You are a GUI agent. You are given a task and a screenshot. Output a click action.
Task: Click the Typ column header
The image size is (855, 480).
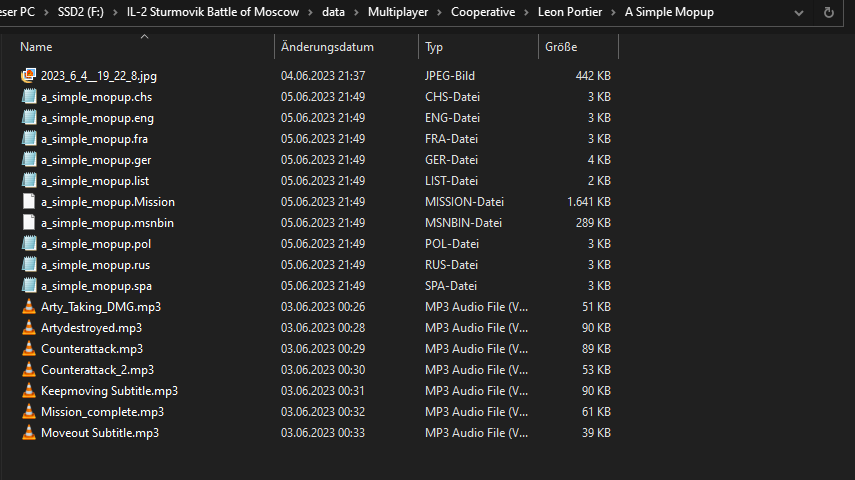pos(434,47)
